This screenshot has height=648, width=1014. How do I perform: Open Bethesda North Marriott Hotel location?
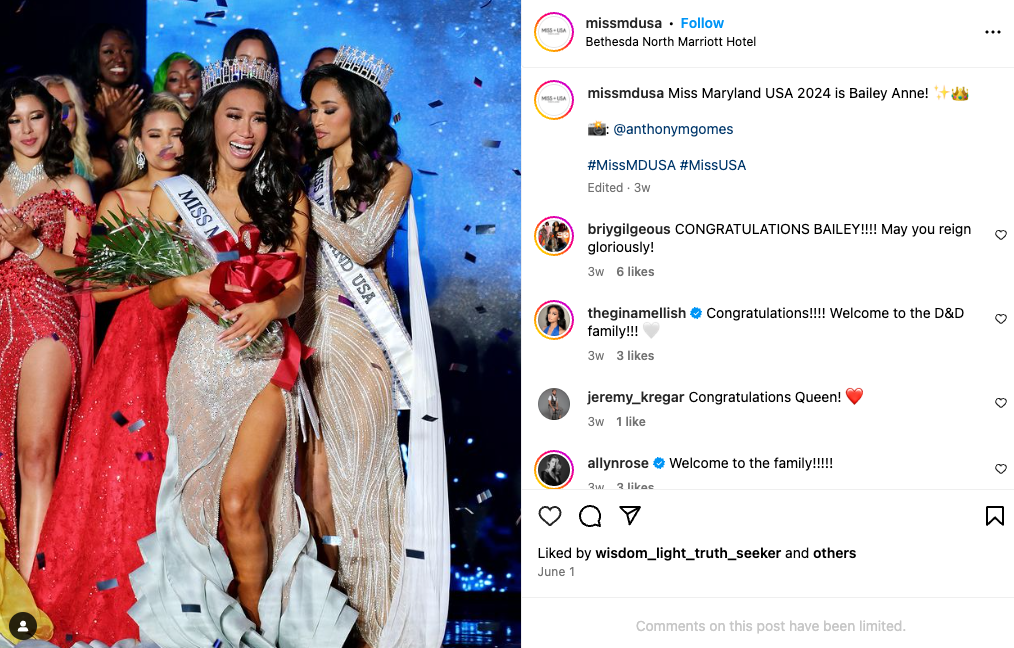671,41
